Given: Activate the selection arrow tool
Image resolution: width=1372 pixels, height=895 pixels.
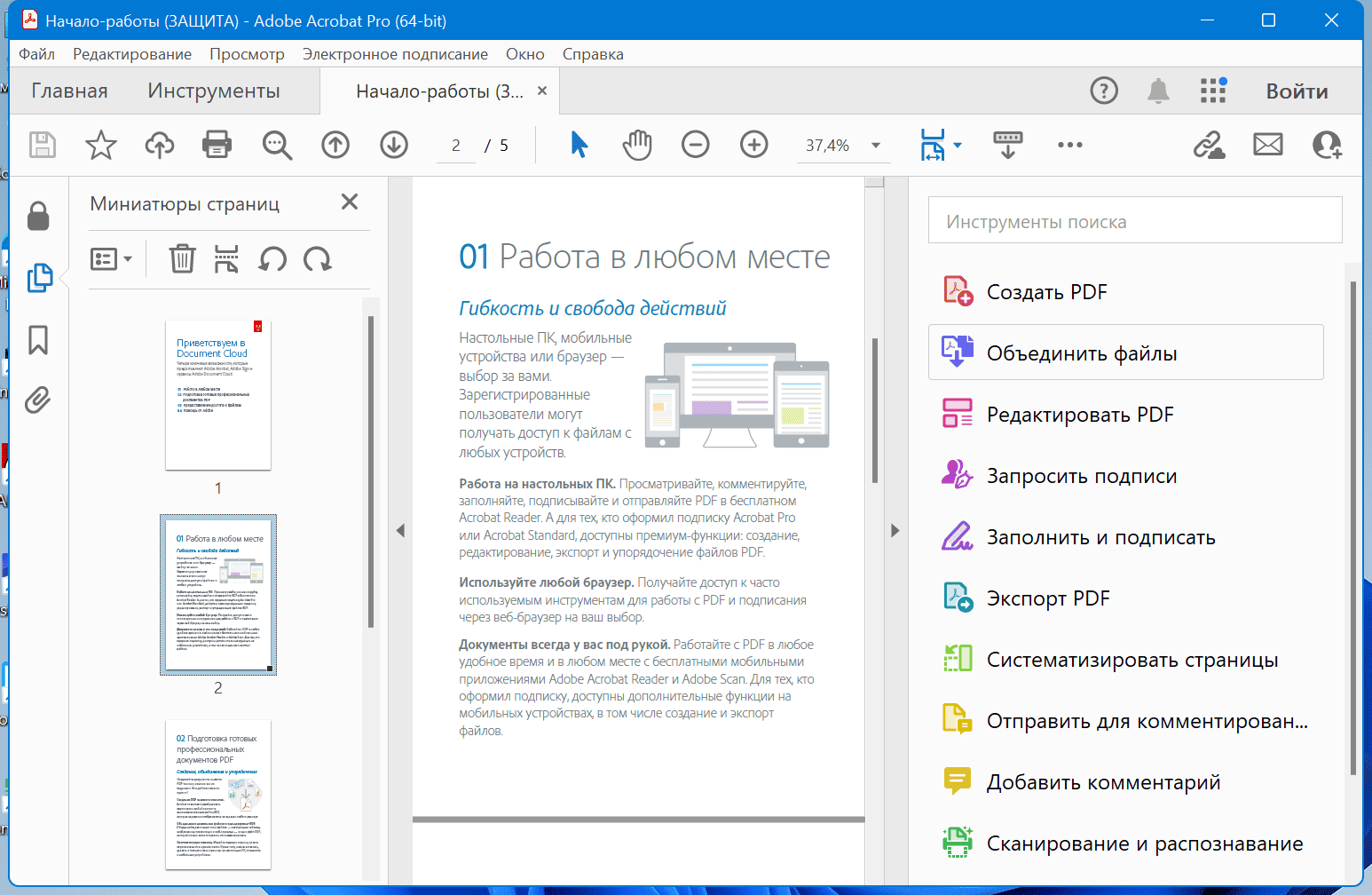Looking at the screenshot, I should (x=579, y=144).
